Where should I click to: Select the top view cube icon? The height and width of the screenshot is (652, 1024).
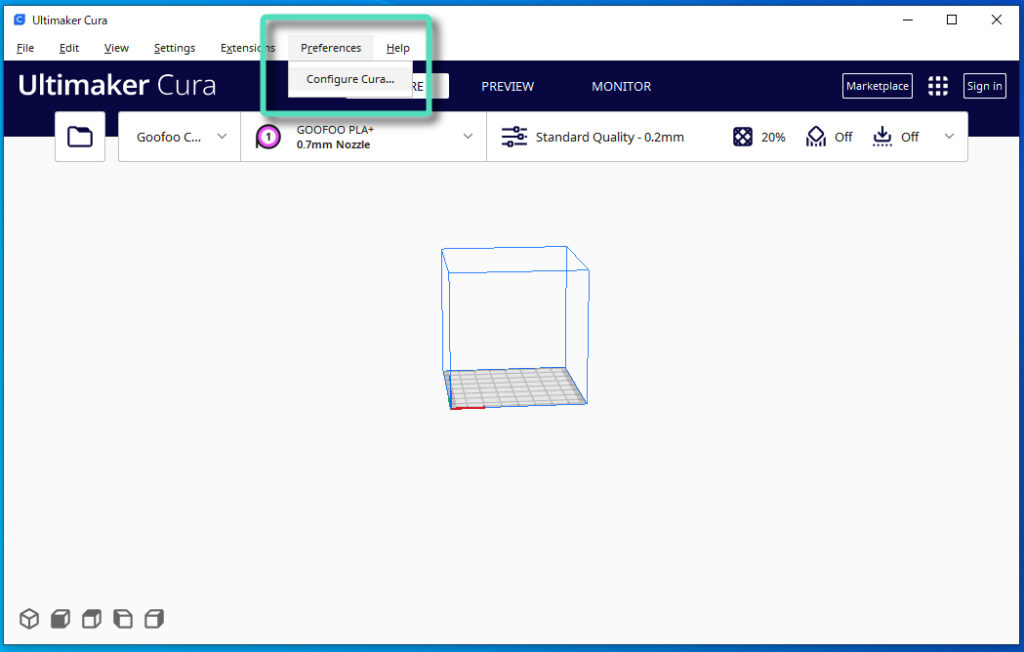(91, 618)
